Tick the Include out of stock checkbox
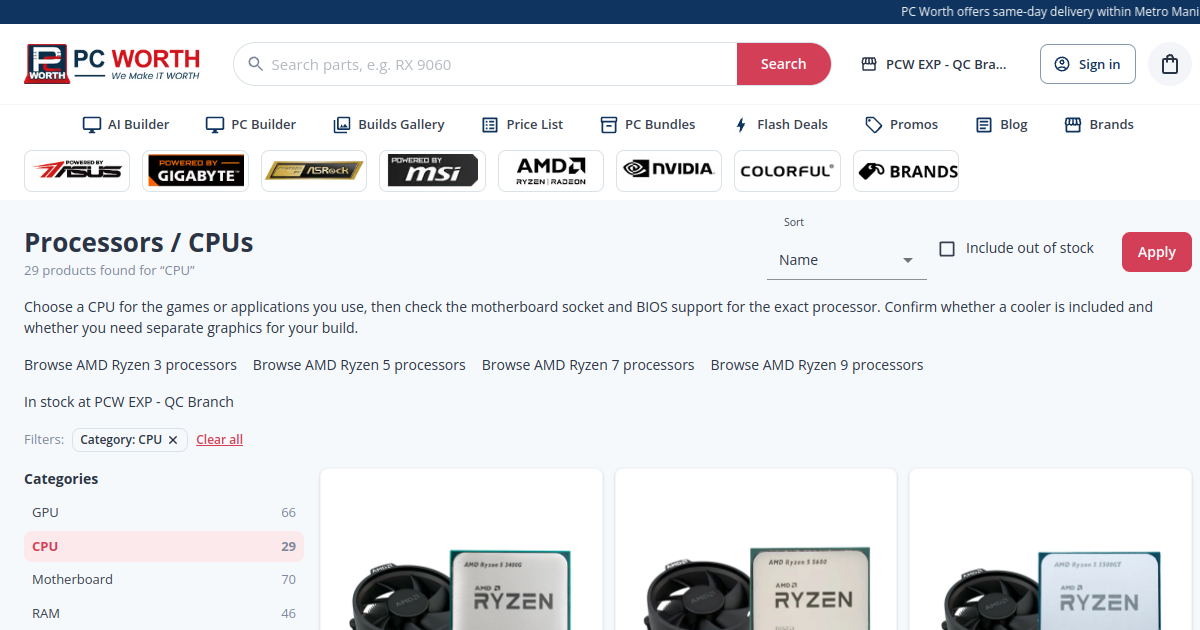Viewport: 1200px width, 630px height. click(947, 249)
